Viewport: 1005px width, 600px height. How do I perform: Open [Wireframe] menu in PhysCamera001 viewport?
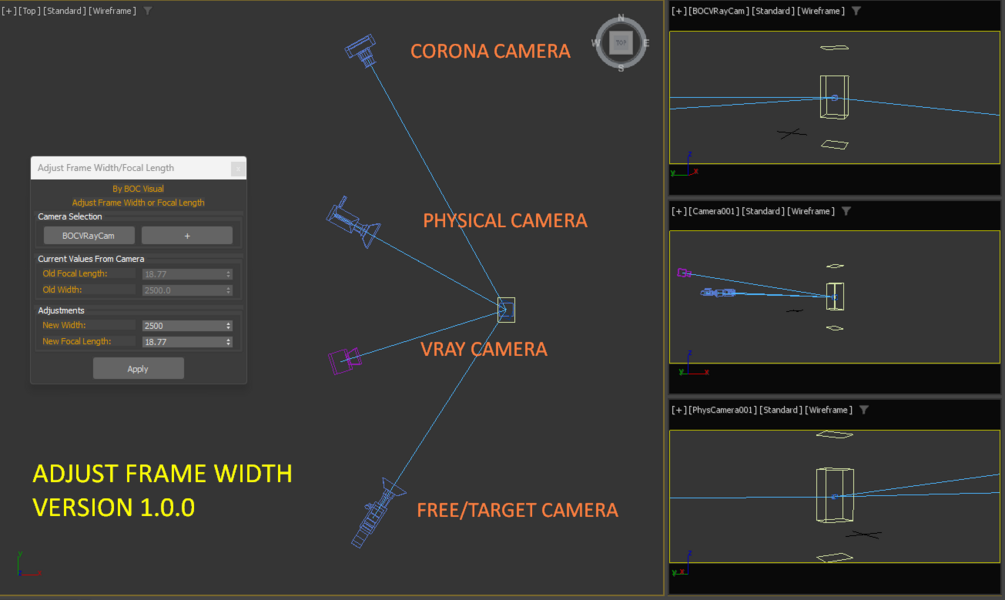(x=829, y=410)
